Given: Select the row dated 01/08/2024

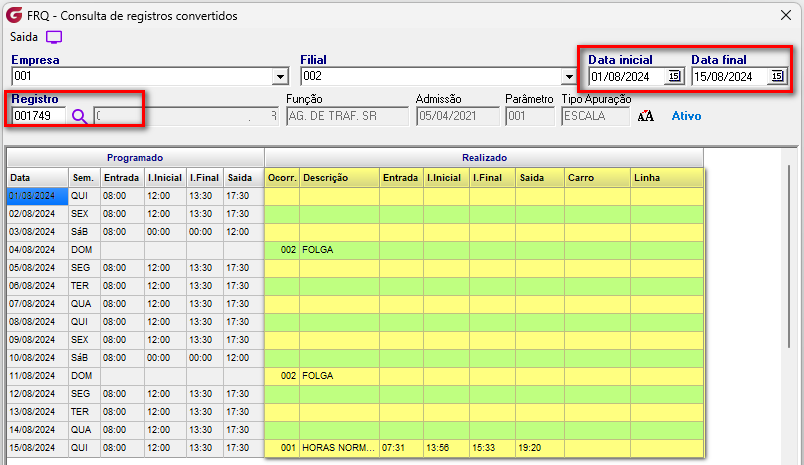Looking at the screenshot, I should (355, 196).
